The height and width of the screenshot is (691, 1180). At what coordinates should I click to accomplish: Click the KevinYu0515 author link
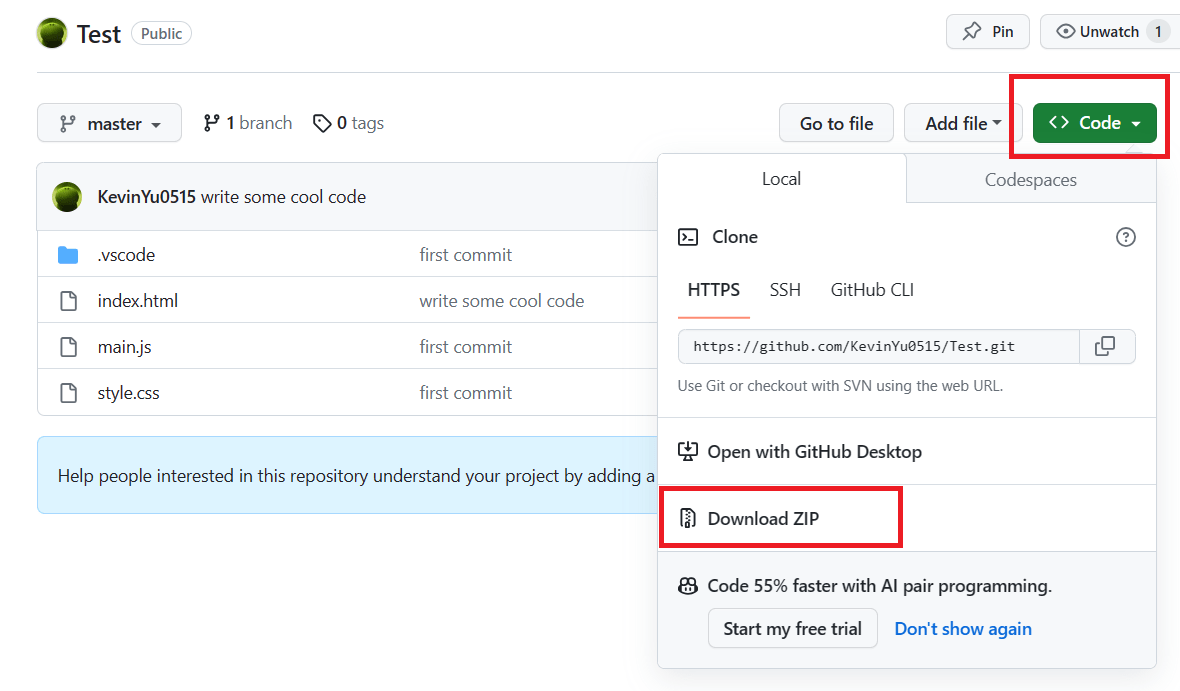click(146, 196)
